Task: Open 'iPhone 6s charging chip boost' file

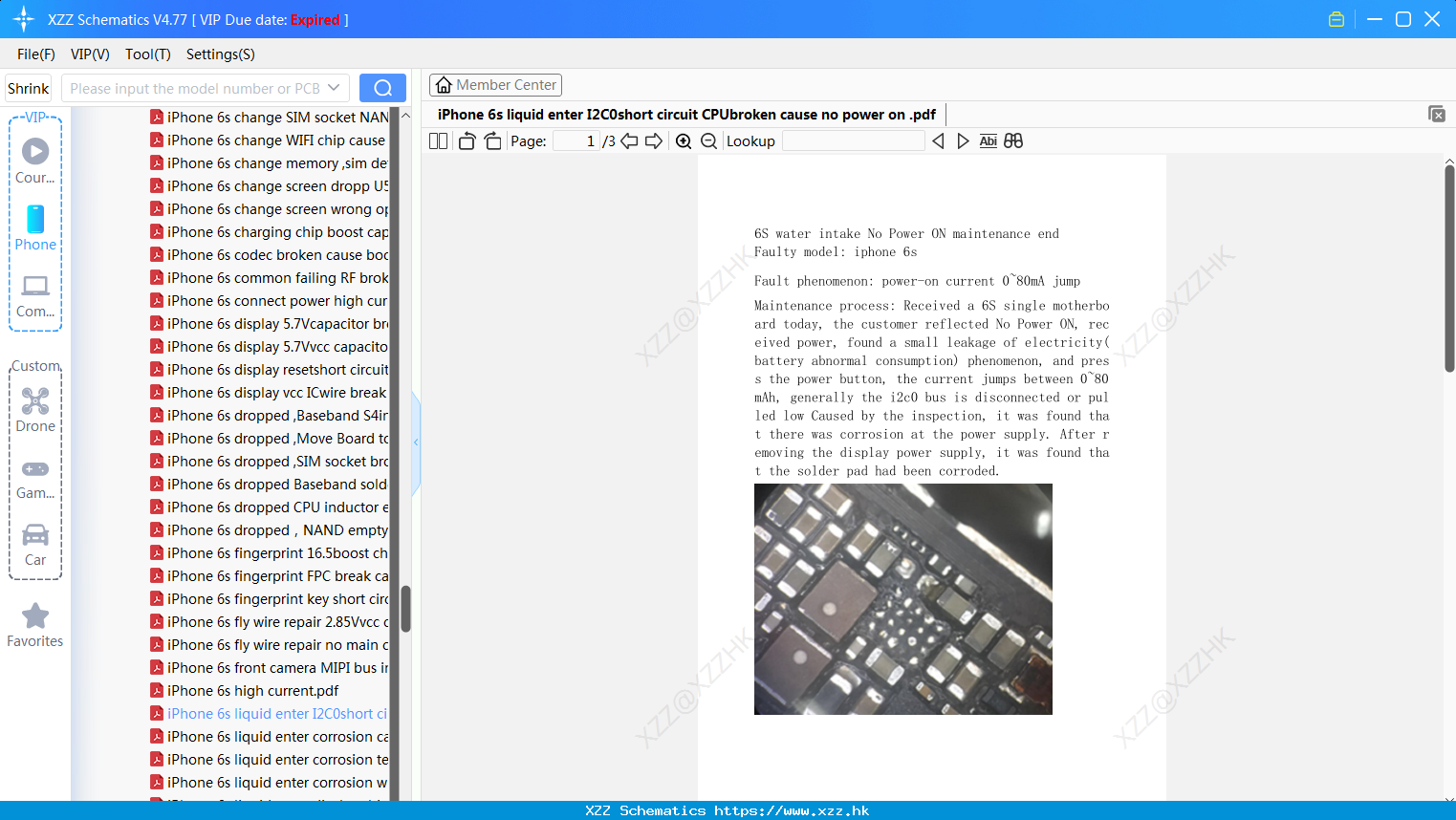Action: 270,232
